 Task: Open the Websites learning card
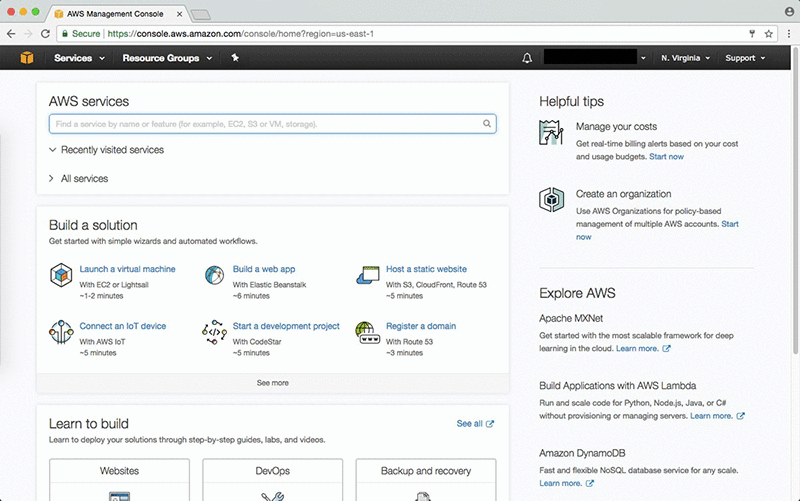pos(119,480)
